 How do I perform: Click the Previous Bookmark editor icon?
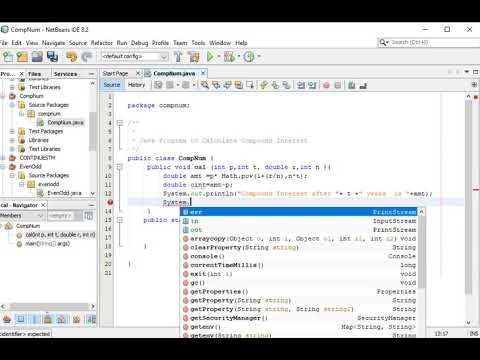click(x=264, y=85)
